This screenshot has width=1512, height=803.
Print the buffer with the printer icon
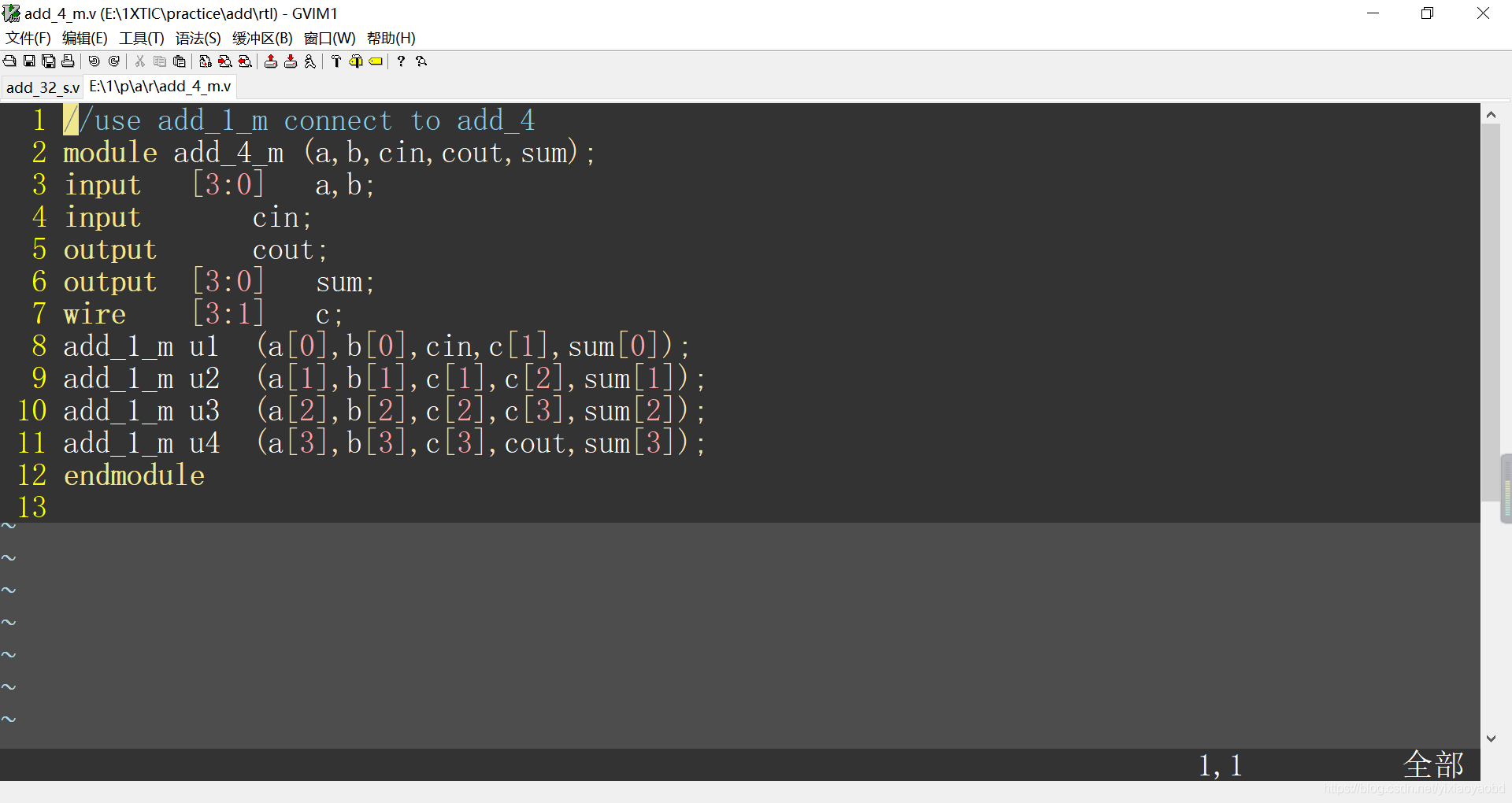click(69, 61)
